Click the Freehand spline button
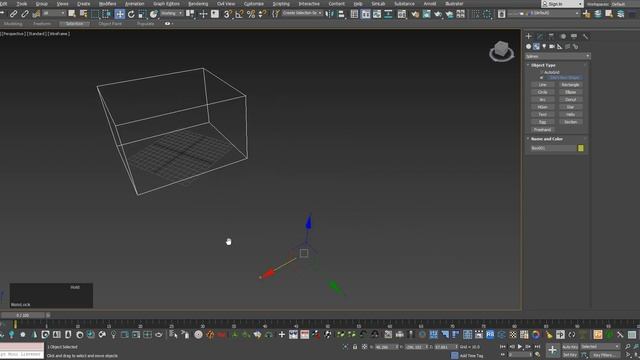Screen dimensions: 640x360 pos(542,129)
